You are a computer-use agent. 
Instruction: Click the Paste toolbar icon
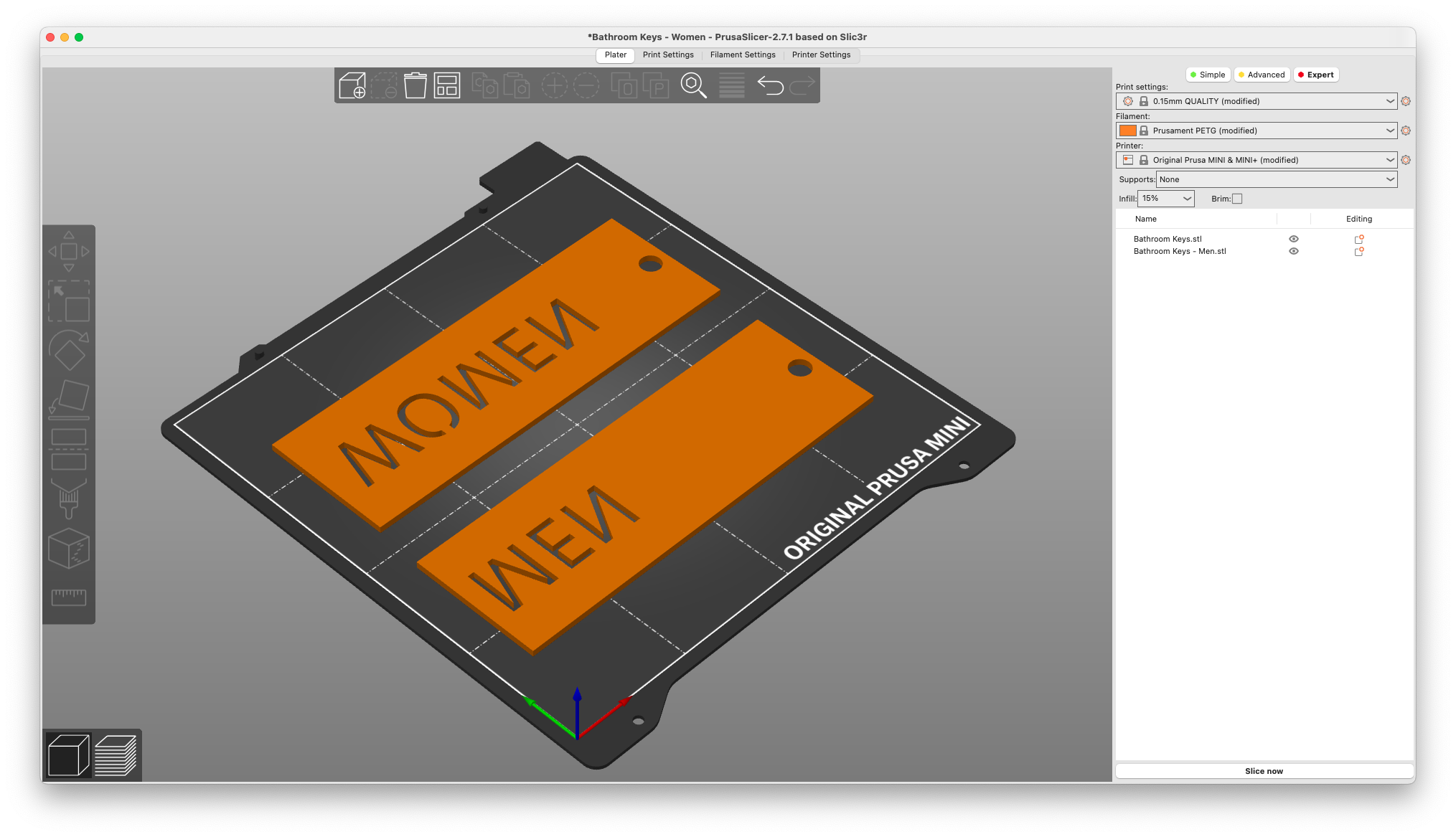click(517, 86)
